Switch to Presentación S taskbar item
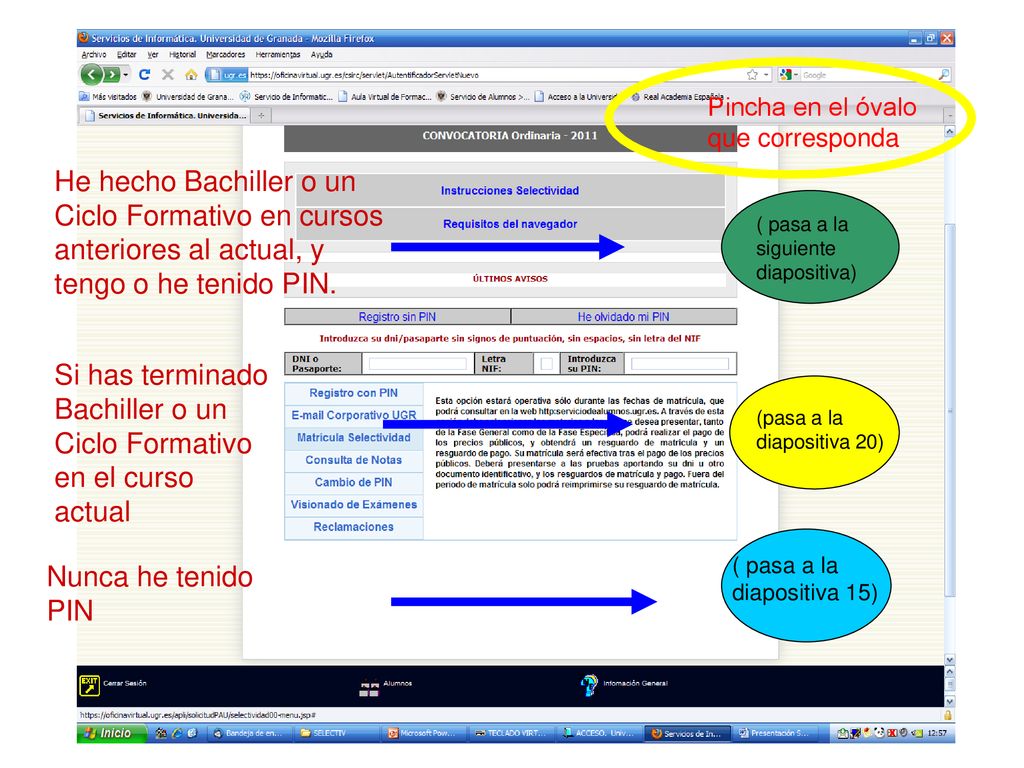Viewport: 1024px width, 768px height. pyautogui.click(x=775, y=733)
